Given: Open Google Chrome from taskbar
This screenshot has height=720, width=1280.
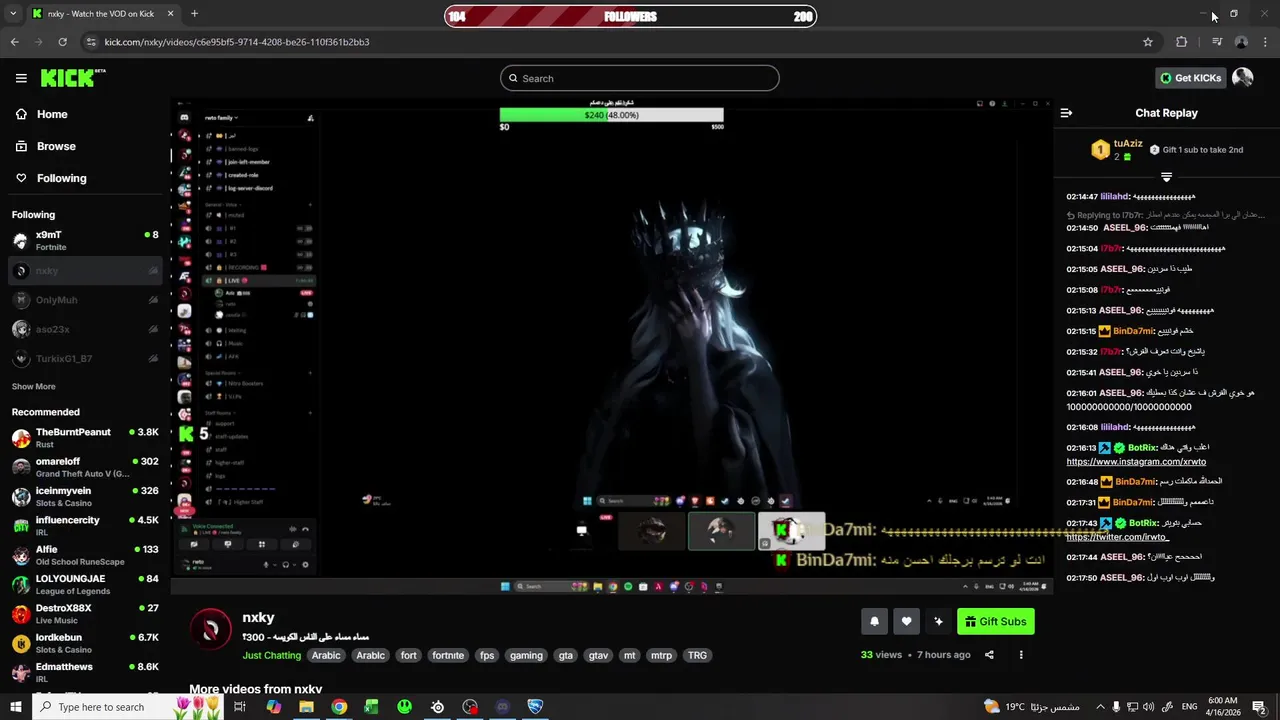Looking at the screenshot, I should point(339,707).
